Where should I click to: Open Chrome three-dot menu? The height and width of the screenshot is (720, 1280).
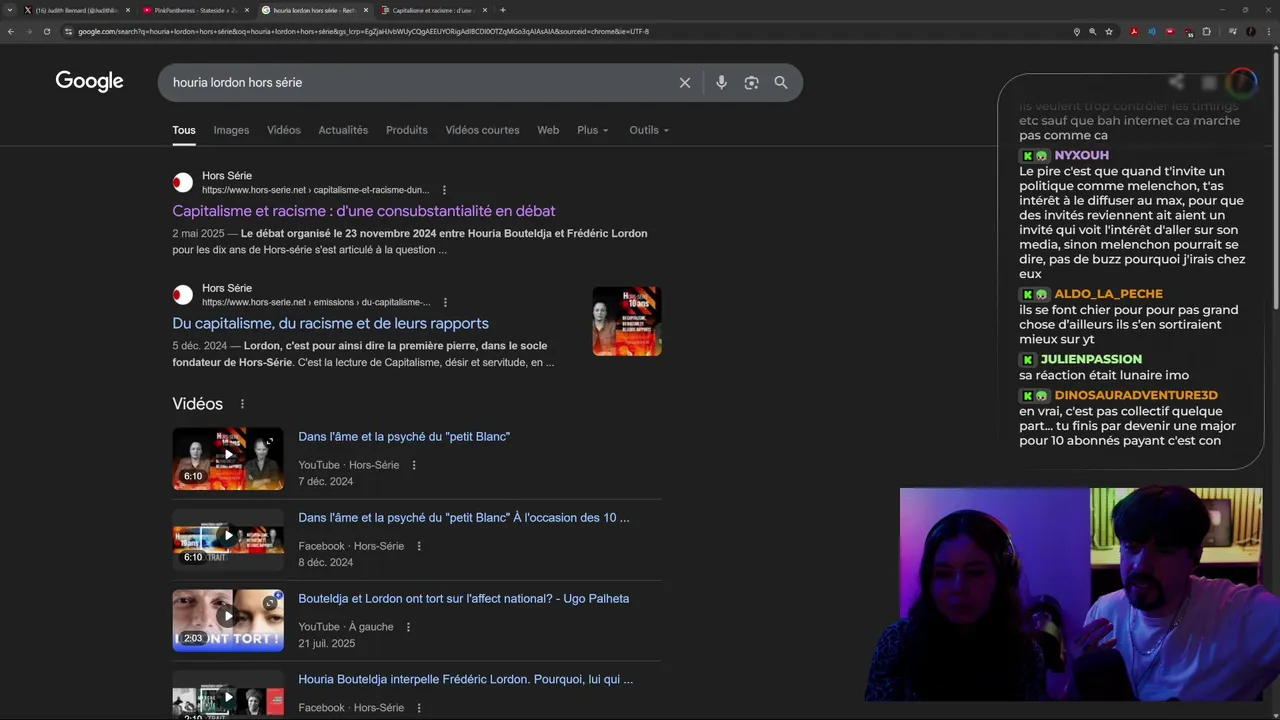pyautogui.click(x=1268, y=31)
